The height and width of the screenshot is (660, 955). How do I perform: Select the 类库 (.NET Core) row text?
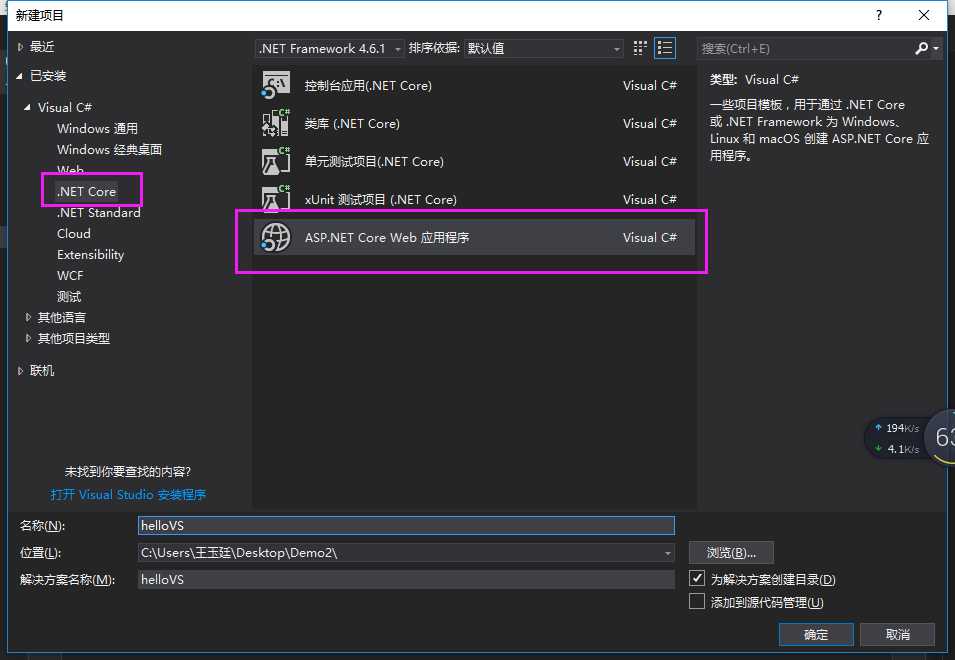pos(352,124)
